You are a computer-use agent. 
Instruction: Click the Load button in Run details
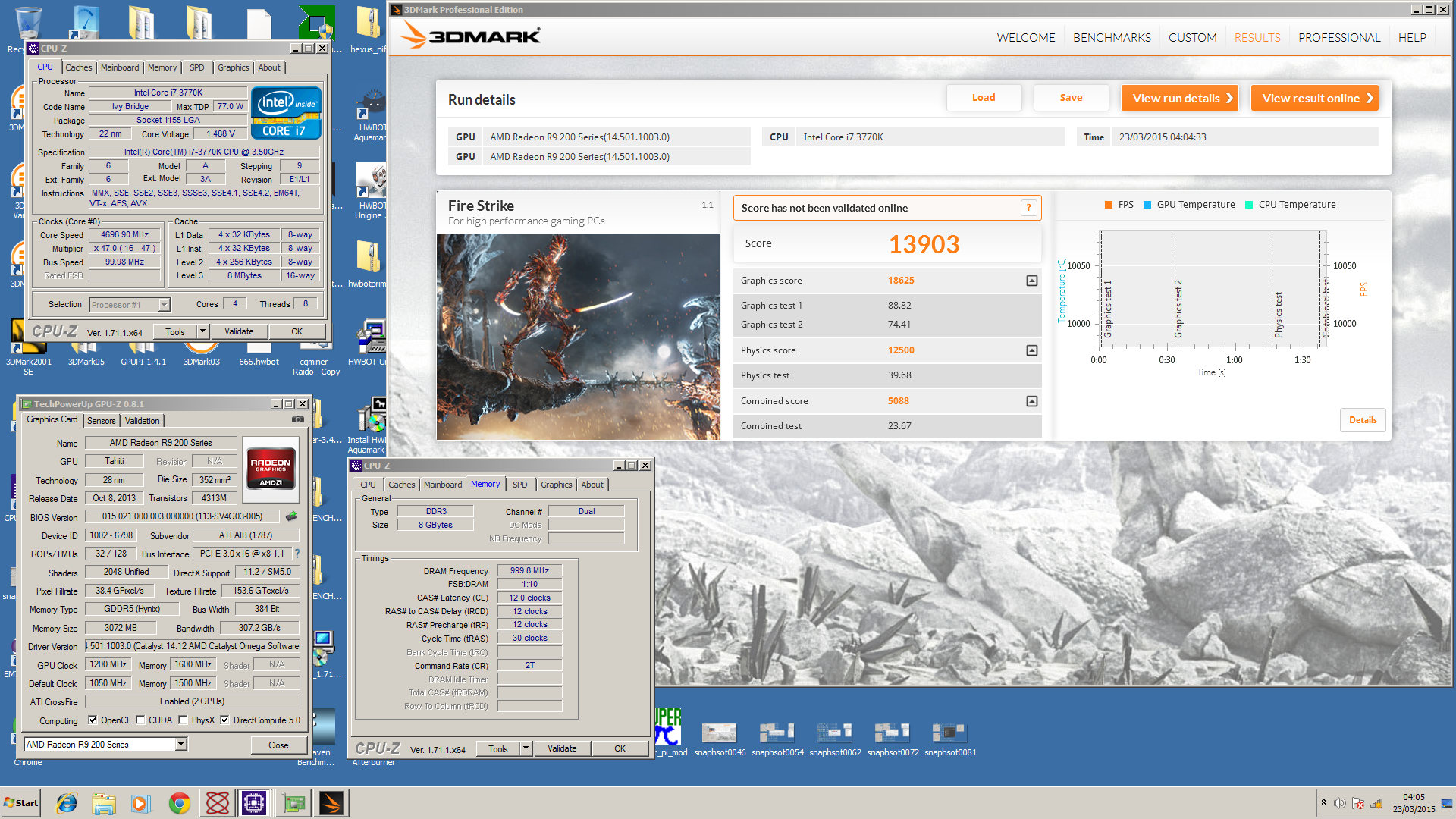[x=984, y=98]
